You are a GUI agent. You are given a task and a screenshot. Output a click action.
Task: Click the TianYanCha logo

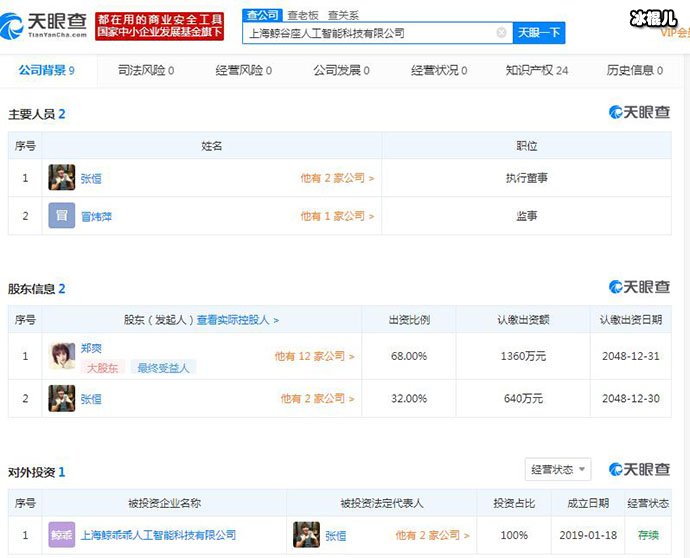44,26
